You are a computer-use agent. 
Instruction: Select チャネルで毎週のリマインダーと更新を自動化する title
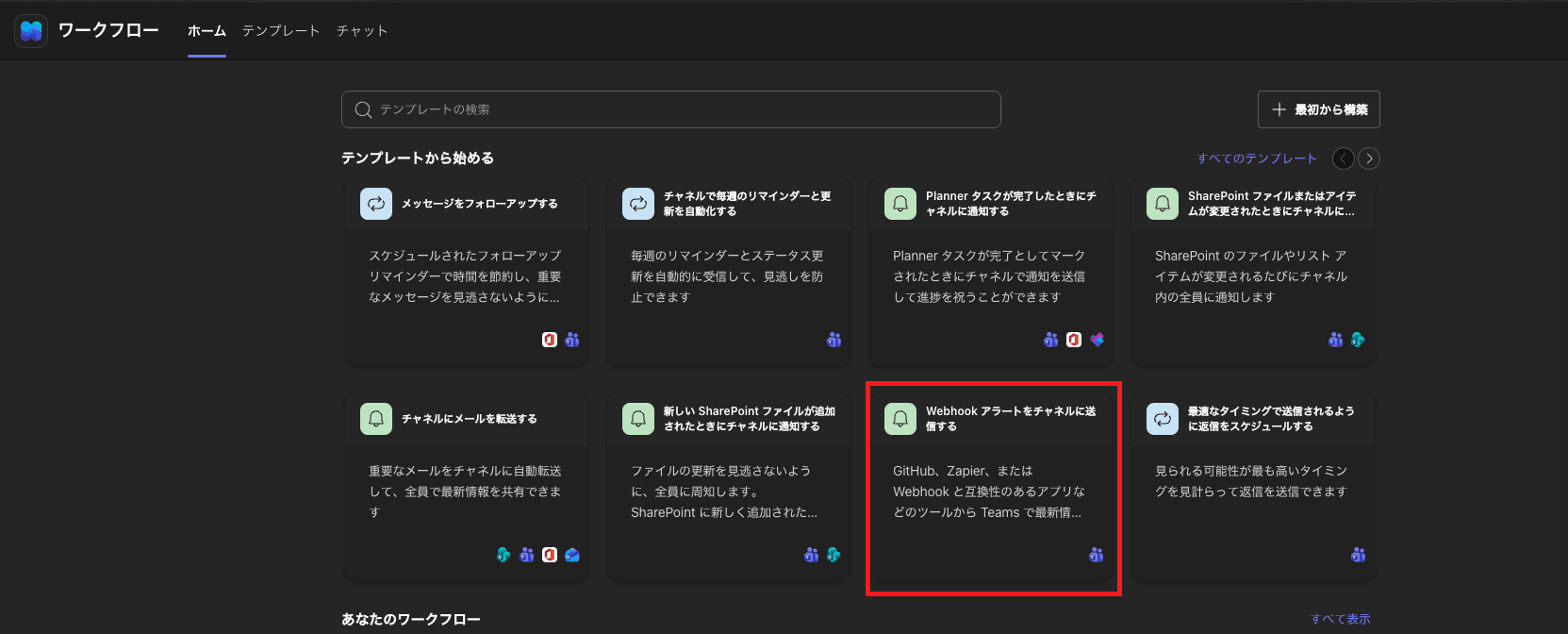point(748,204)
